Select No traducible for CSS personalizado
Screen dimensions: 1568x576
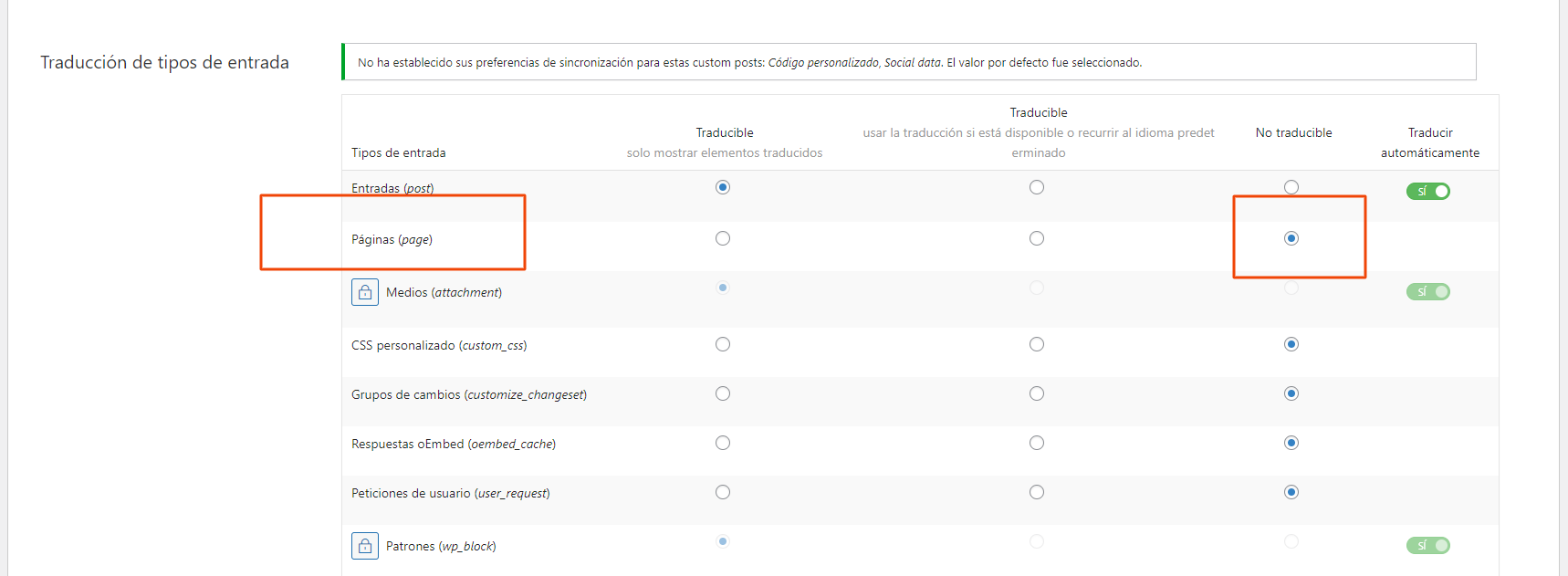coord(1291,344)
